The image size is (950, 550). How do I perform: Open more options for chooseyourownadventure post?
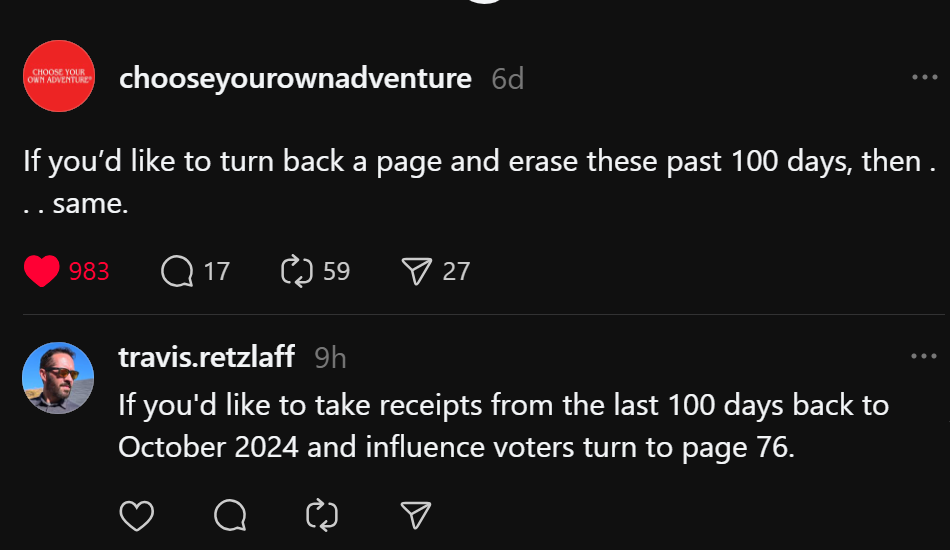[x=924, y=78]
